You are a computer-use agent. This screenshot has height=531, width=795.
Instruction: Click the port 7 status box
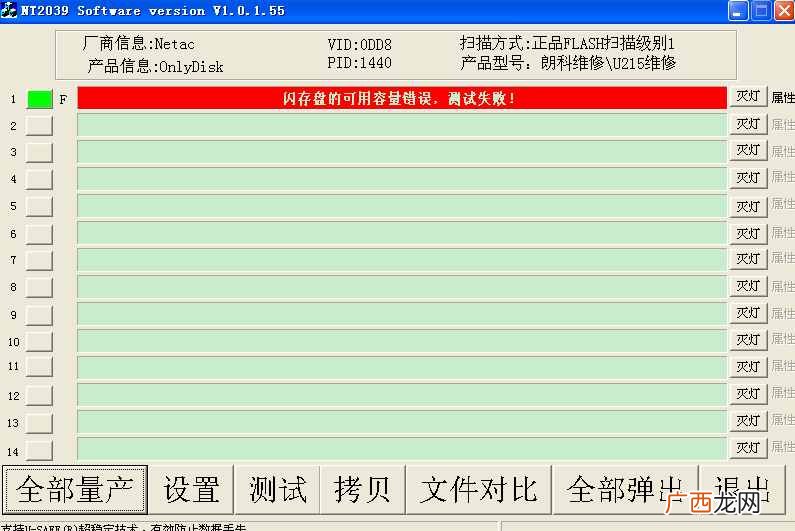coord(40,261)
